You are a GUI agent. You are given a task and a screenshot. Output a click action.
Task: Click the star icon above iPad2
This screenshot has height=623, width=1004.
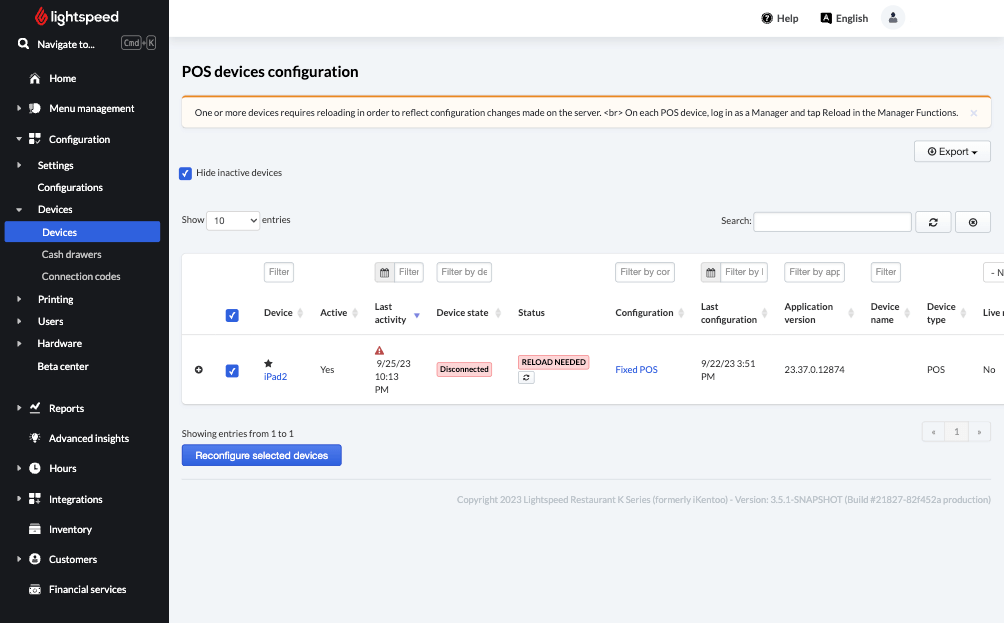(x=268, y=363)
